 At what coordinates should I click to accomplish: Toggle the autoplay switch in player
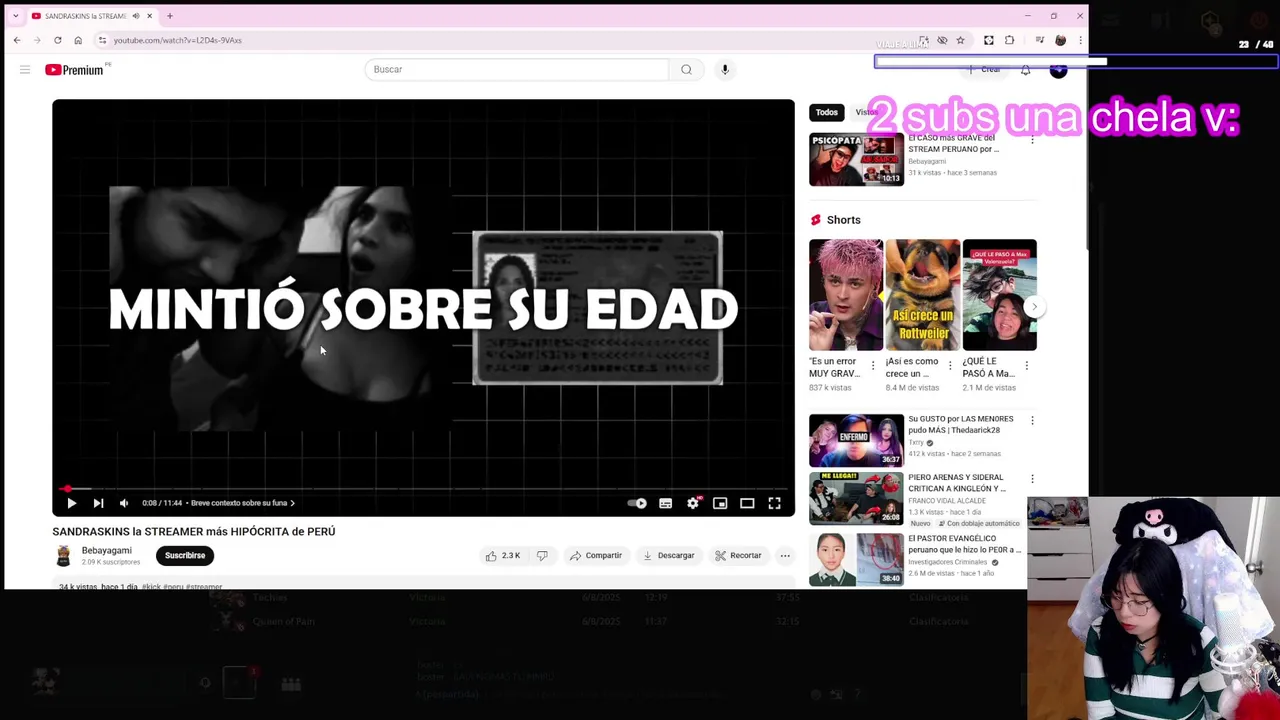[x=637, y=503]
